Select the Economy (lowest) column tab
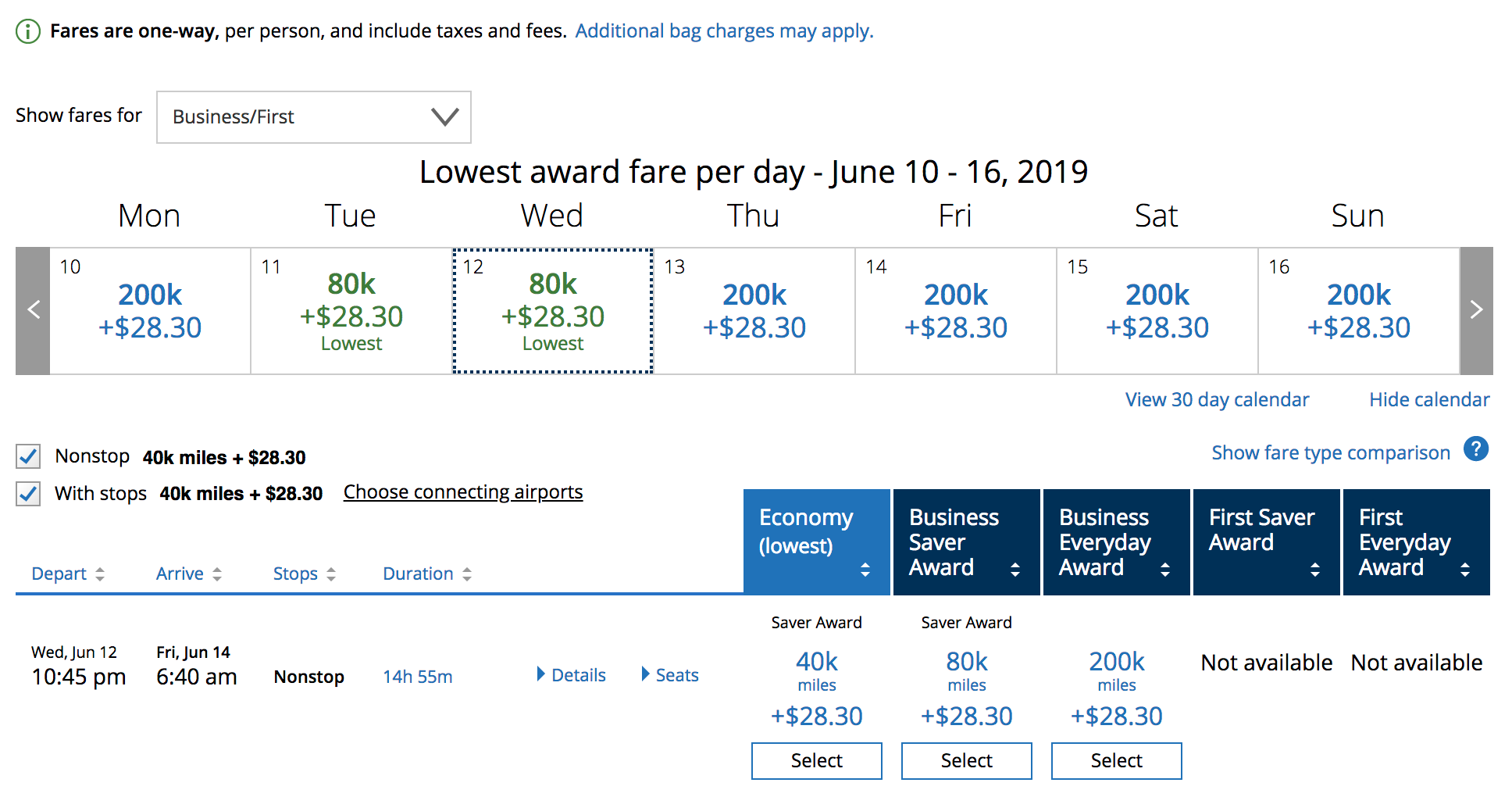 tap(815, 541)
